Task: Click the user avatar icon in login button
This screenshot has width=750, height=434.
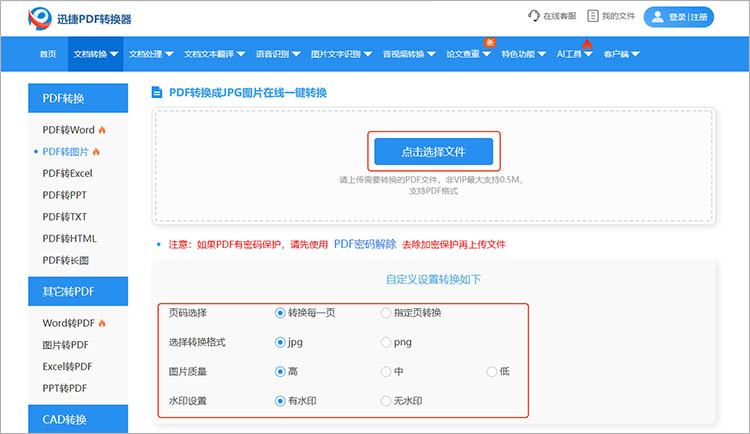Action: (x=658, y=17)
